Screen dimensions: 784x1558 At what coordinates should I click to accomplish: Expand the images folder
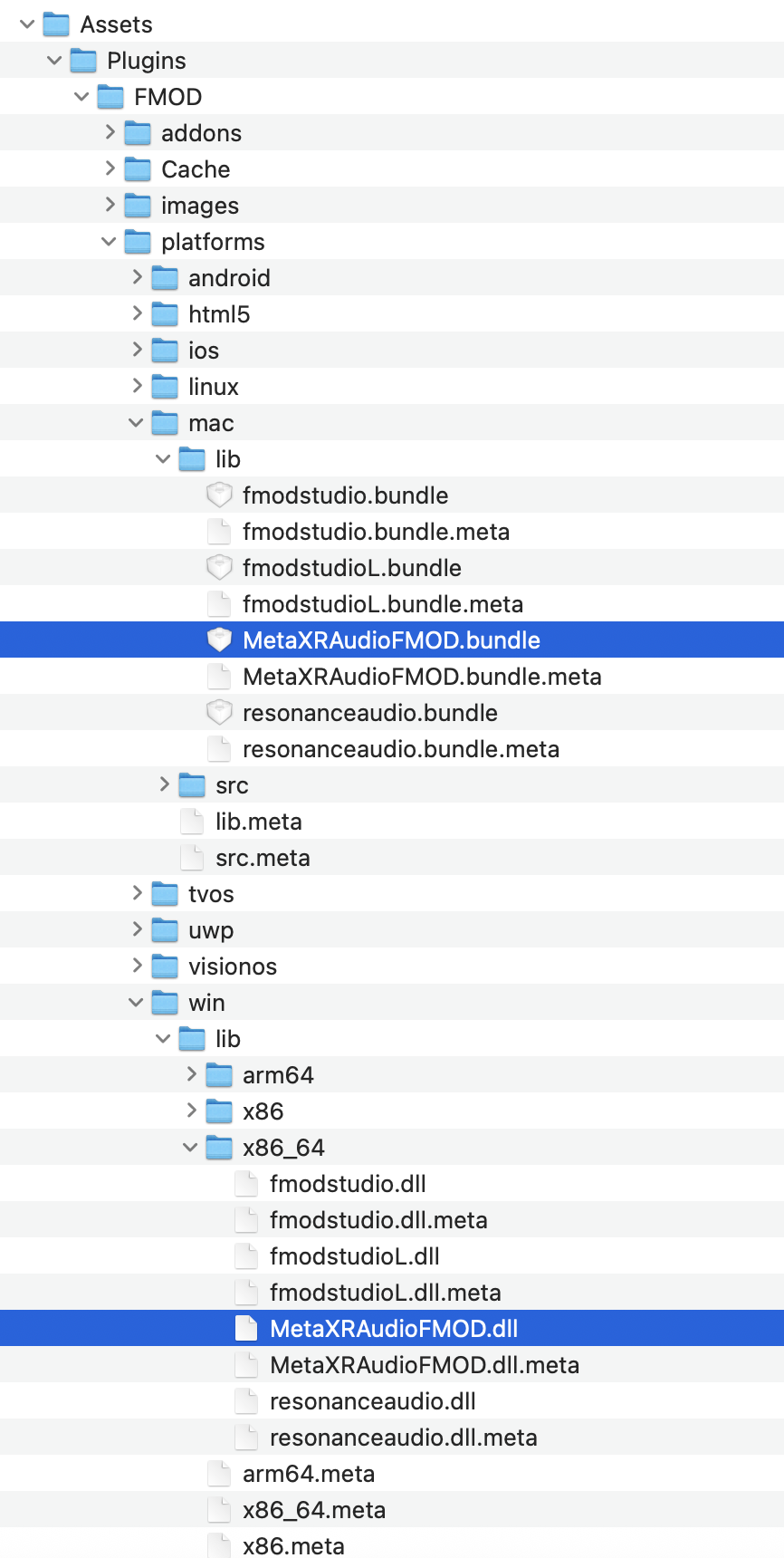[x=110, y=205]
